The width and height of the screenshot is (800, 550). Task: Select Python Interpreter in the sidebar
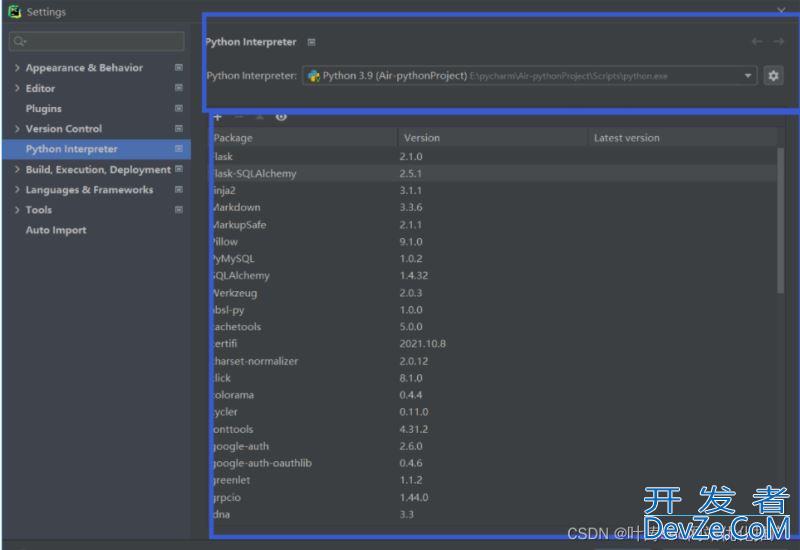coord(96,149)
